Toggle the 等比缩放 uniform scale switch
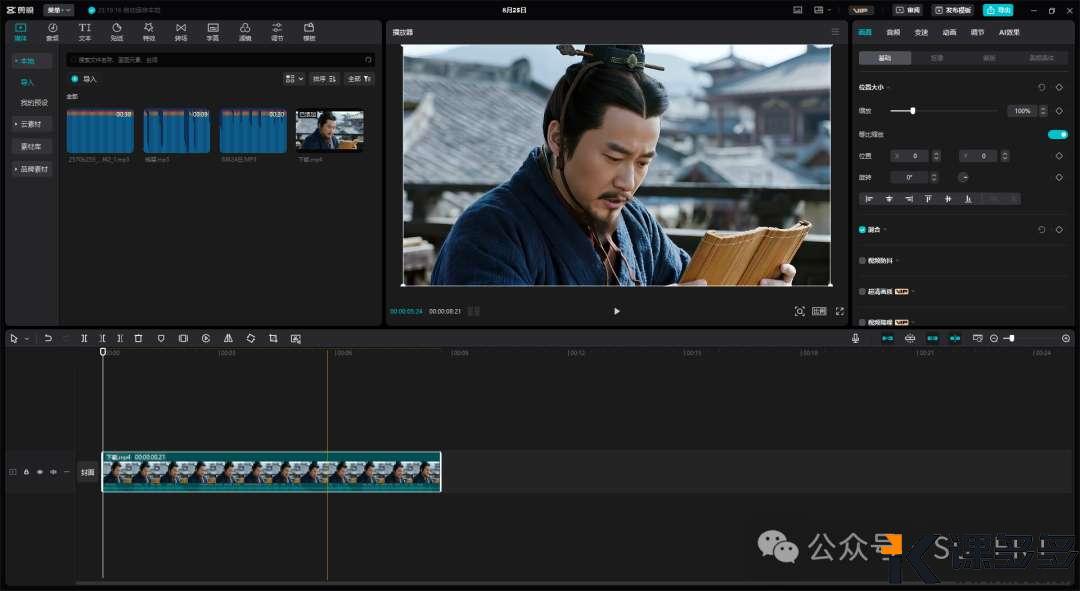This screenshot has width=1080, height=591. point(1057,134)
